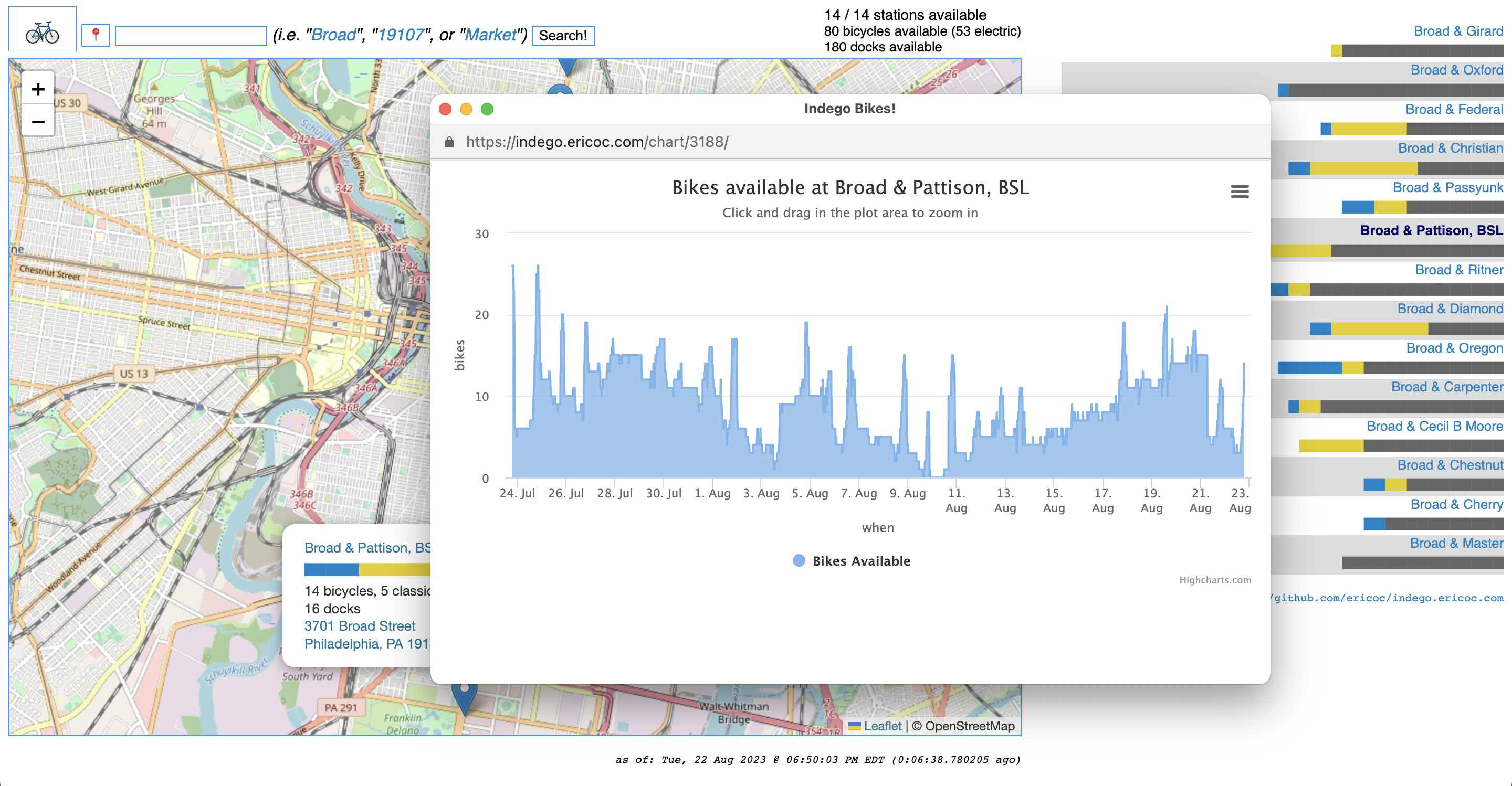Image resolution: width=1512 pixels, height=786 pixels.
Task: Zoom out on the map
Action: 38,122
